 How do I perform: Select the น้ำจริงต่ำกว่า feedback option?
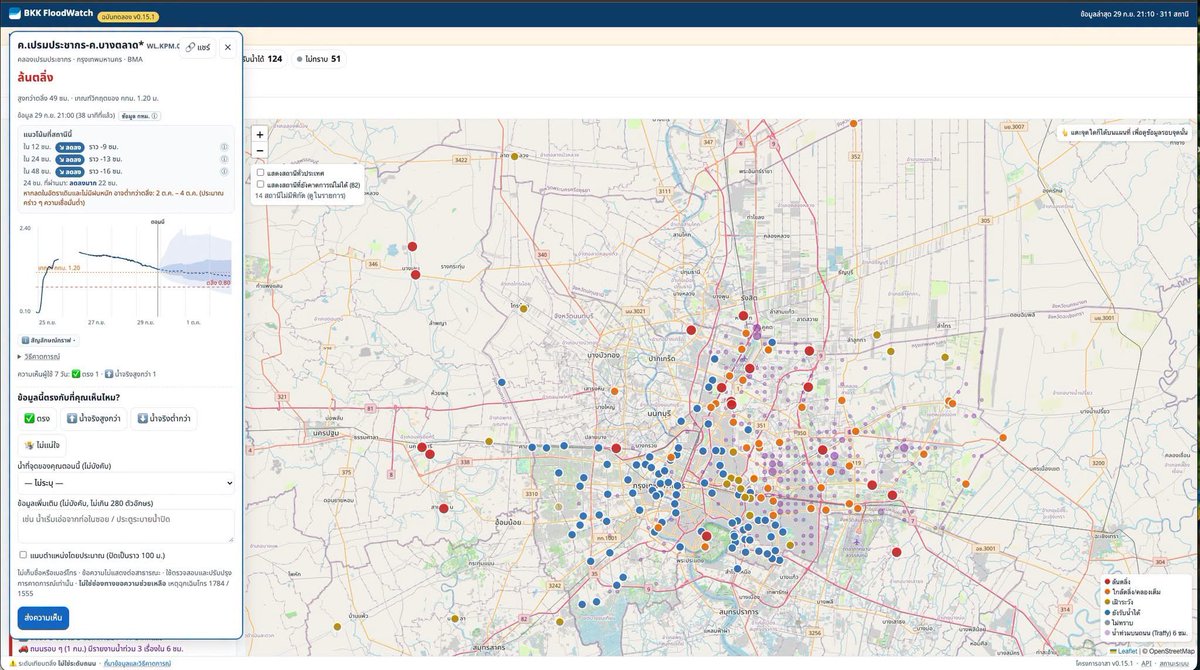pyautogui.click(x=164, y=418)
